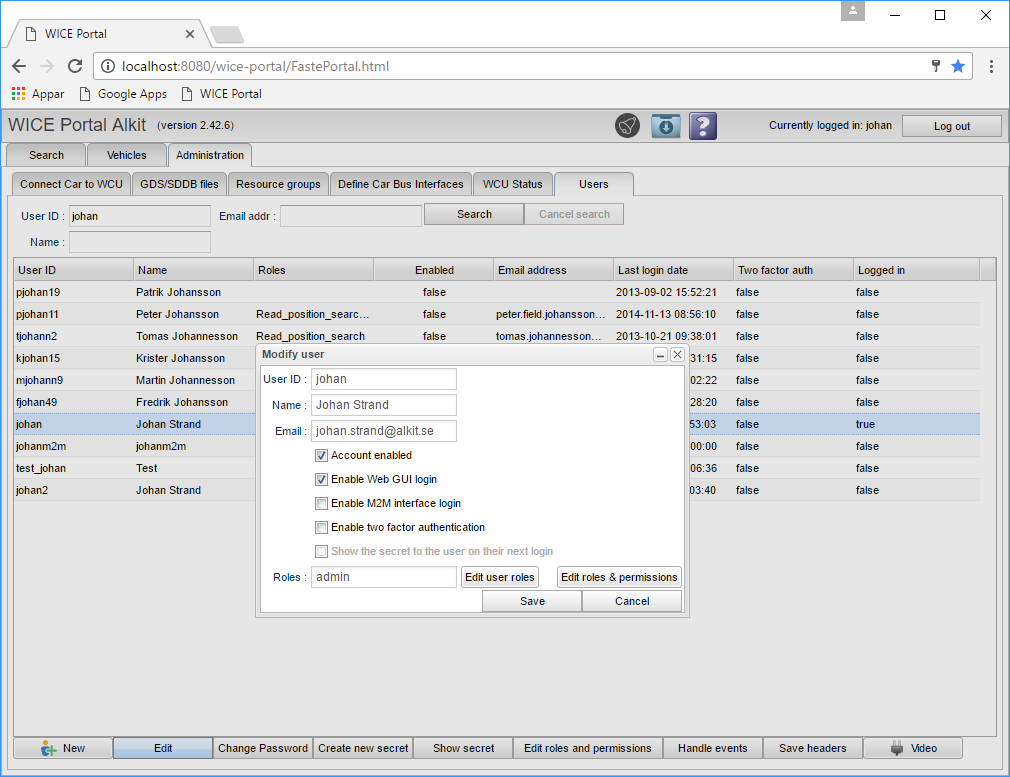Click the Video button with plug icon

pos(913,748)
